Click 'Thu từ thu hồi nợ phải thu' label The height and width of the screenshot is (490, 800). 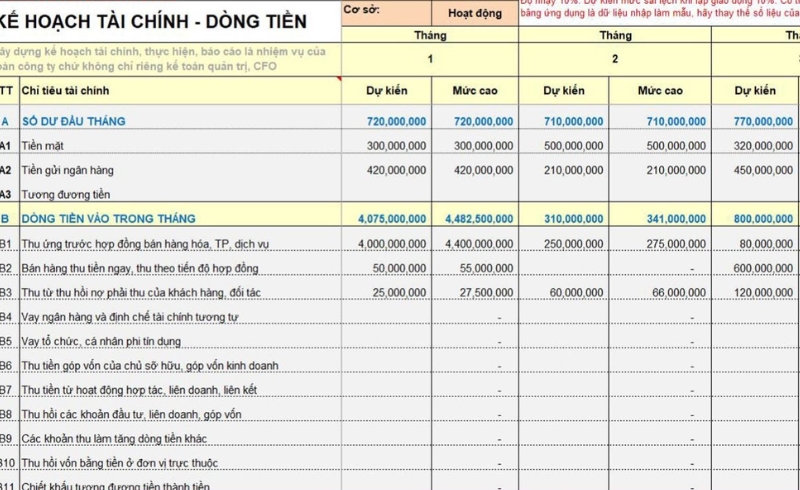(141, 292)
